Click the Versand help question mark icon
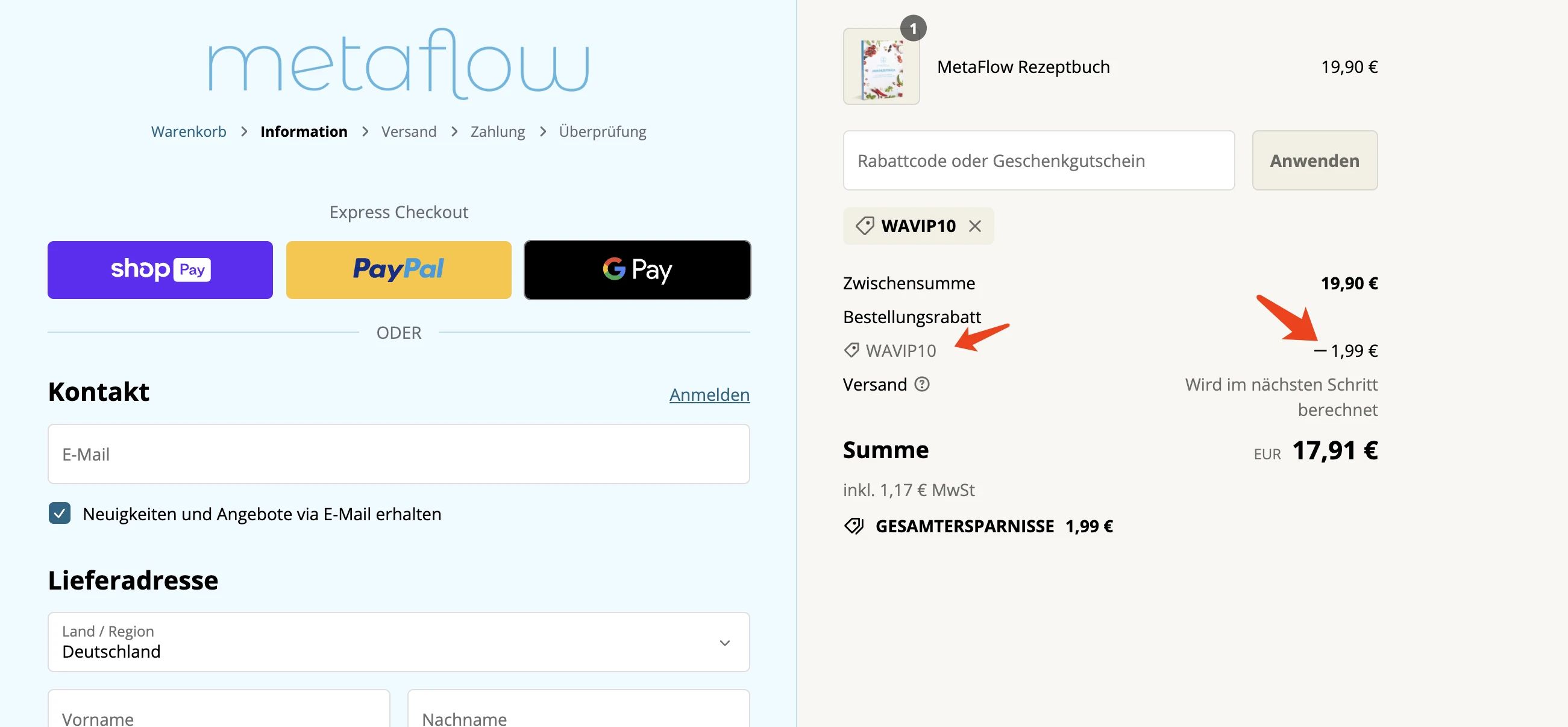 [922, 384]
